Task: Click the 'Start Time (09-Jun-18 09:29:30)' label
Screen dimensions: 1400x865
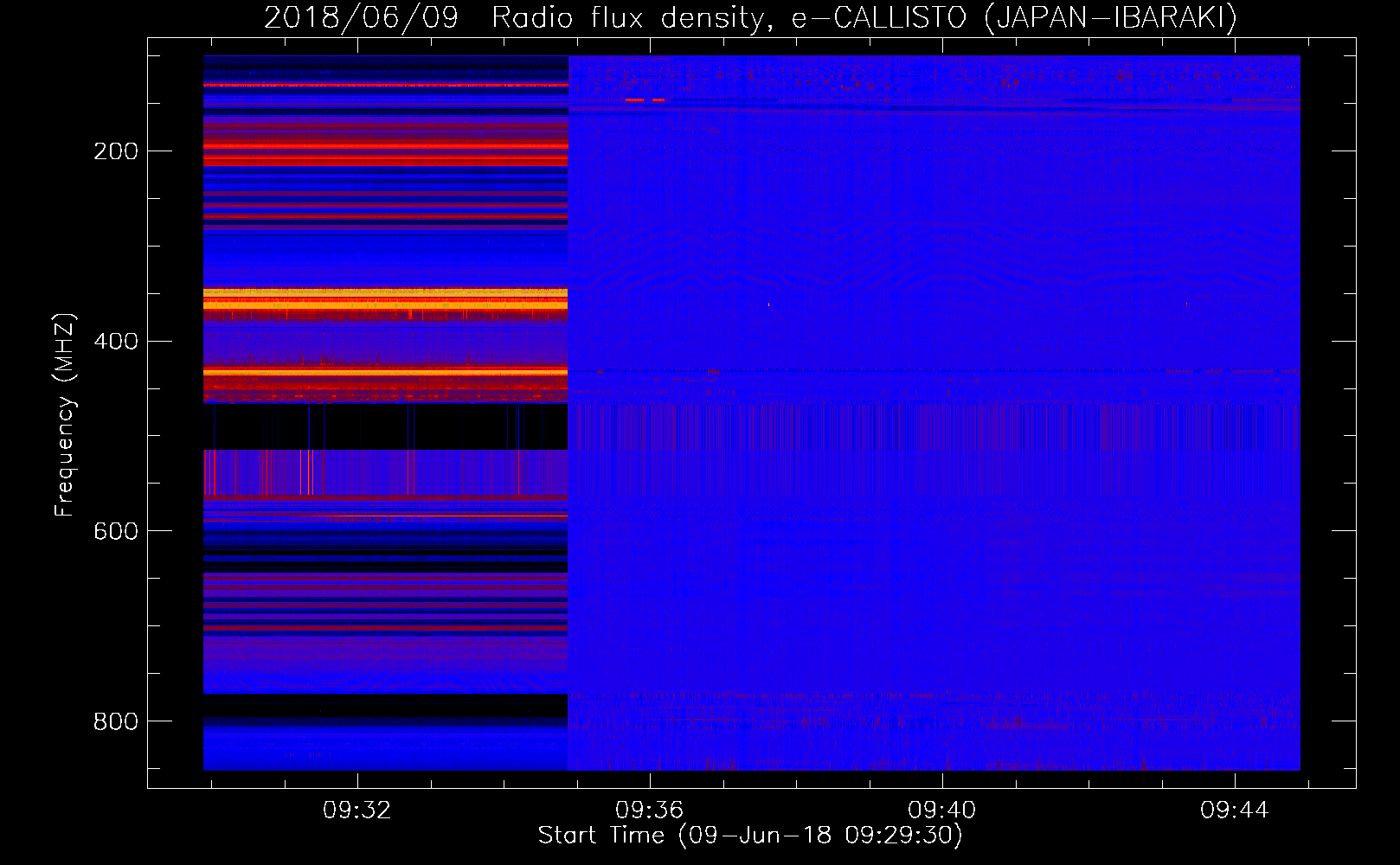Action: tap(750, 836)
